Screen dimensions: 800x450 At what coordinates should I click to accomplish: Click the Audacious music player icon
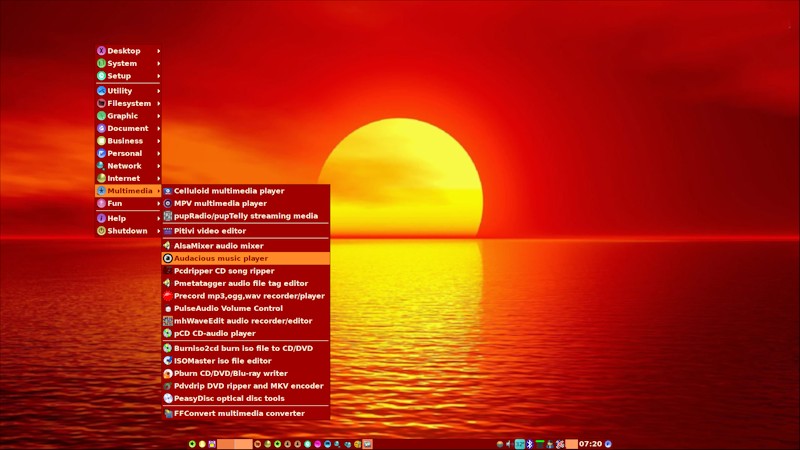[168, 258]
